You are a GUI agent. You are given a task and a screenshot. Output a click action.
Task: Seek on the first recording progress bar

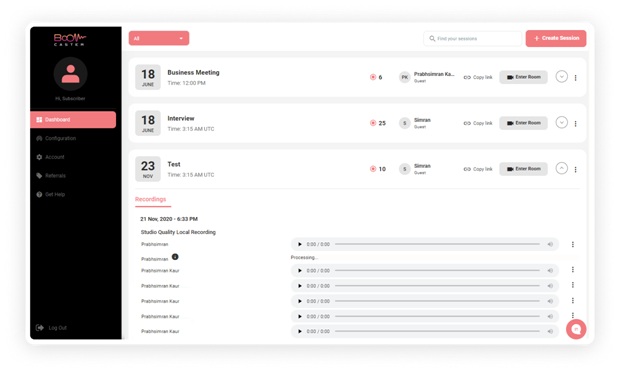click(x=437, y=244)
